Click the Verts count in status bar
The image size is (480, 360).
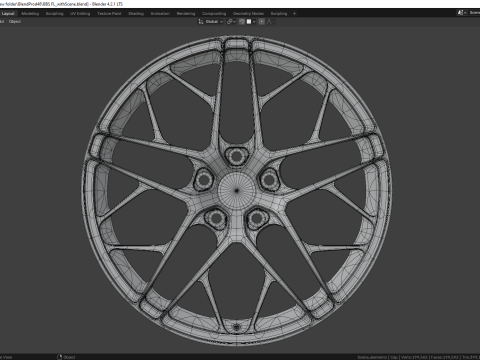tap(414, 357)
